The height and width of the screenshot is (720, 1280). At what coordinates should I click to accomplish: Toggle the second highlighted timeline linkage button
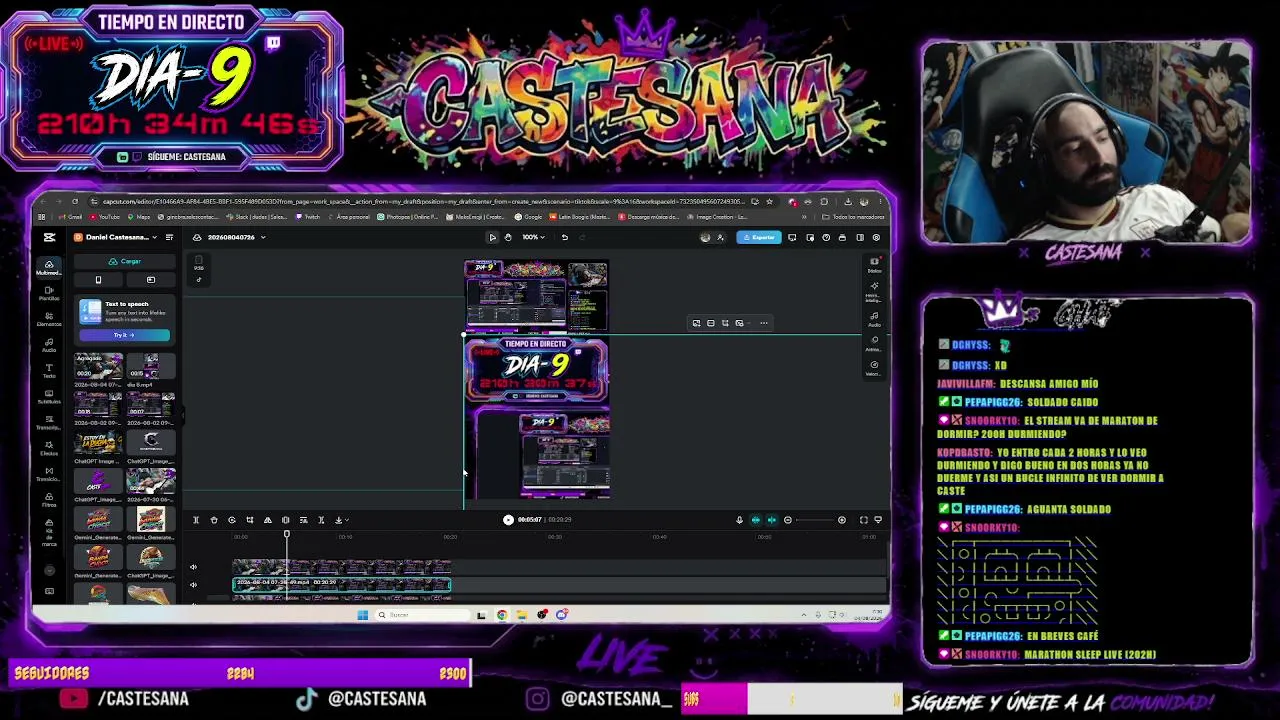(772, 520)
